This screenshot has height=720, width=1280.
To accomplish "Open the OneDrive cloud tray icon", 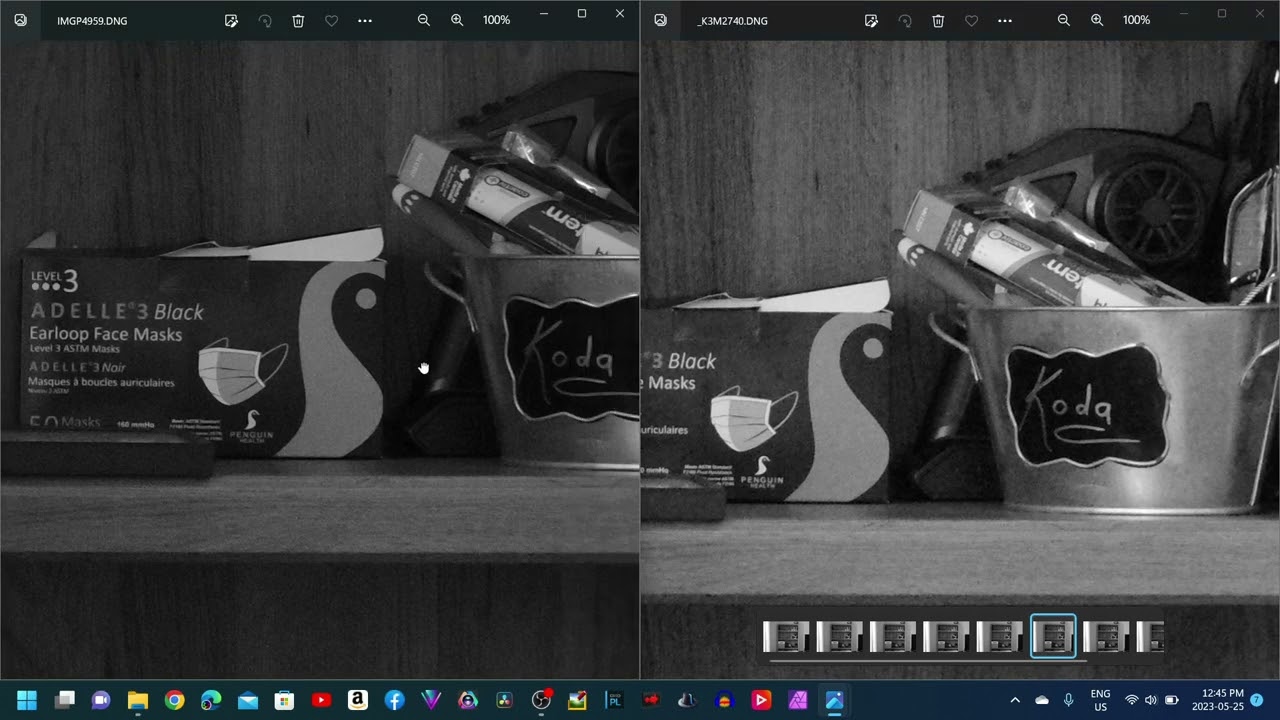I will pos(1042,700).
